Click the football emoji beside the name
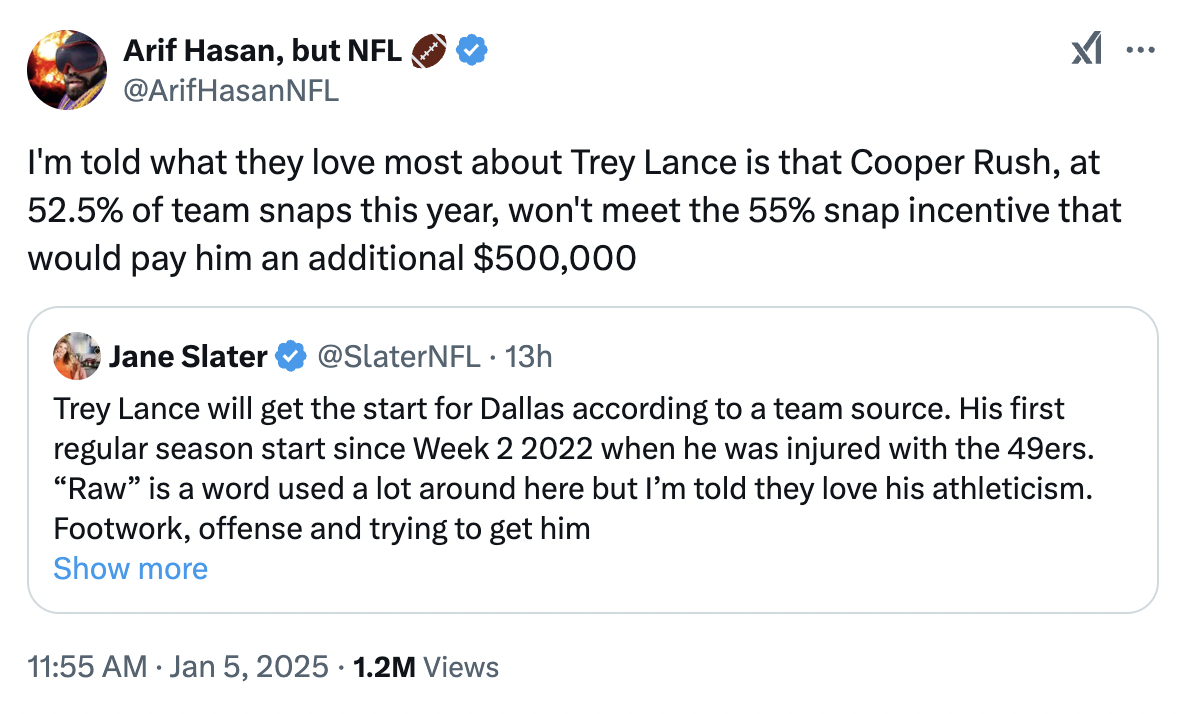 429,49
